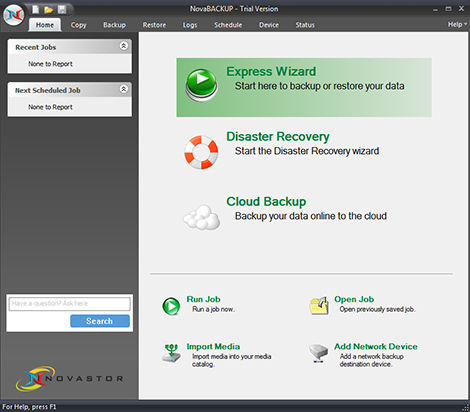Go to the Logs tab
This screenshot has width=470, height=412.
(190, 25)
